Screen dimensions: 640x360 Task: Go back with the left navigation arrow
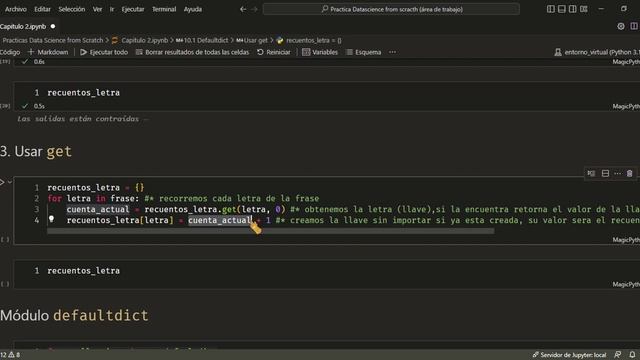243,9
